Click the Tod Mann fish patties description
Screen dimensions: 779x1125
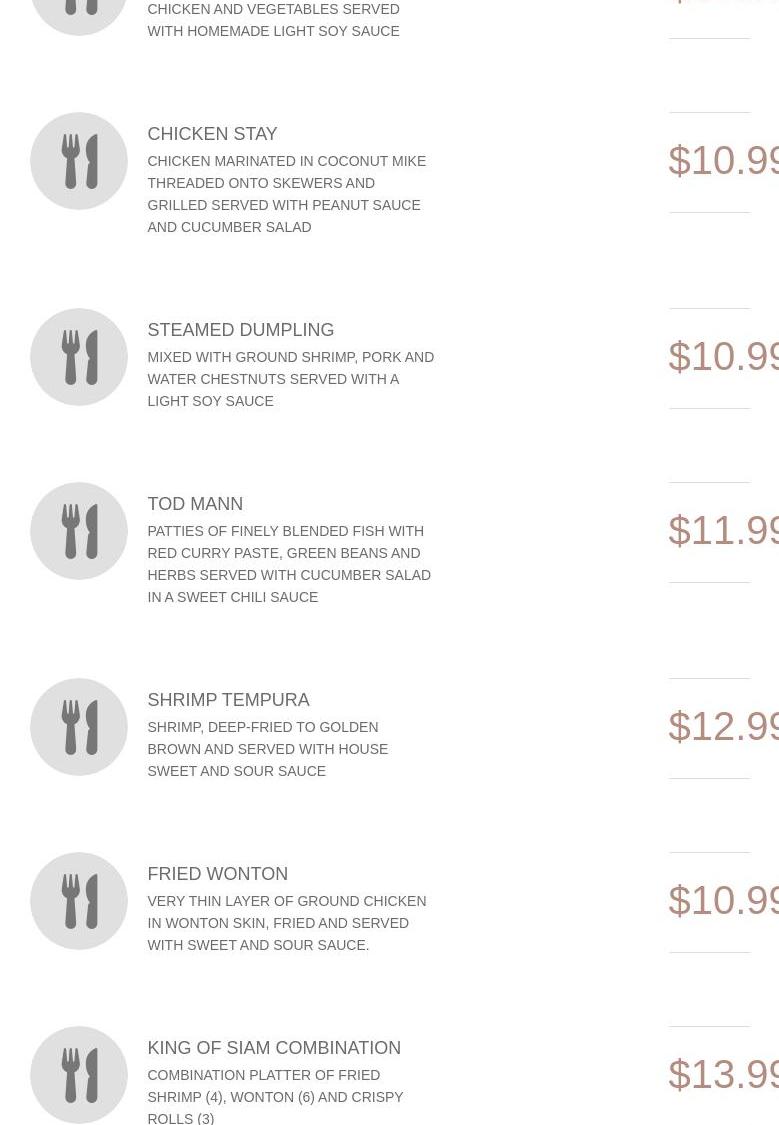coord(289,564)
